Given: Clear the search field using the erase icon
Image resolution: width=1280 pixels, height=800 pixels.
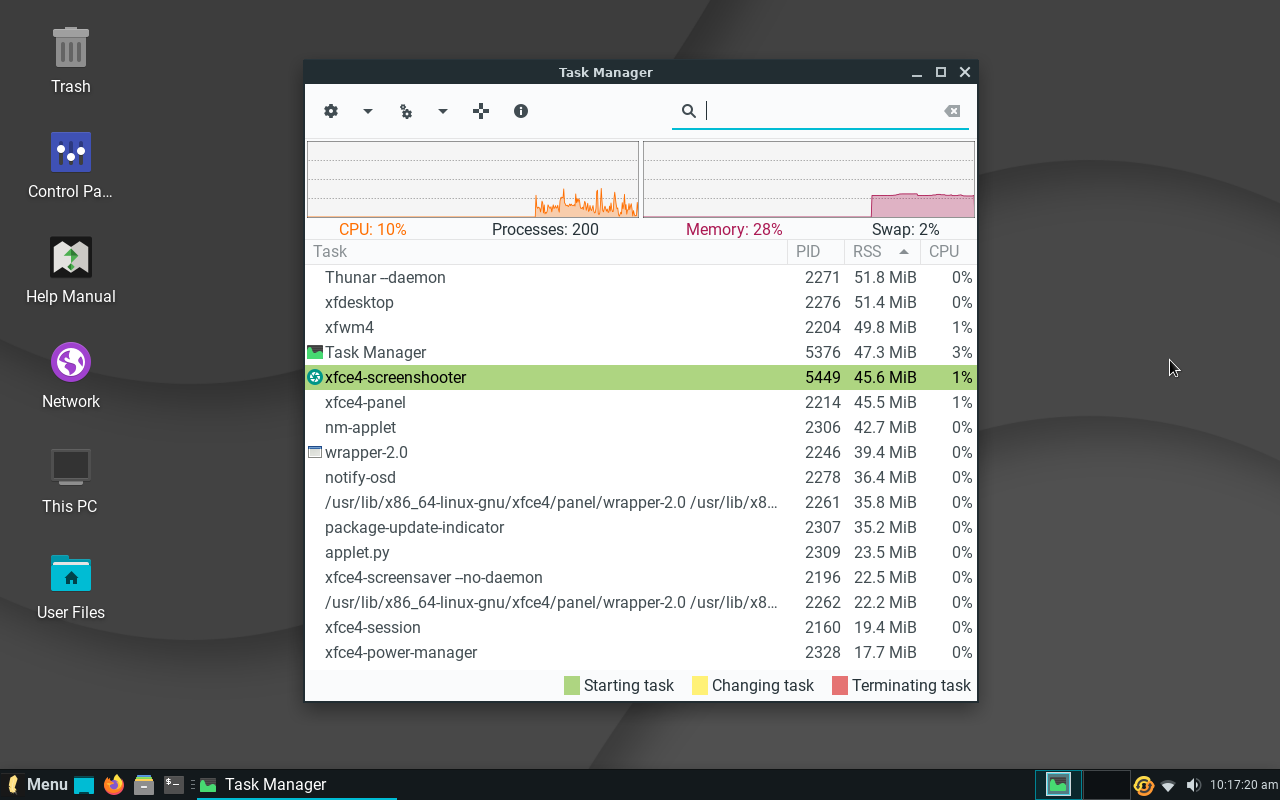Looking at the screenshot, I should 951,110.
